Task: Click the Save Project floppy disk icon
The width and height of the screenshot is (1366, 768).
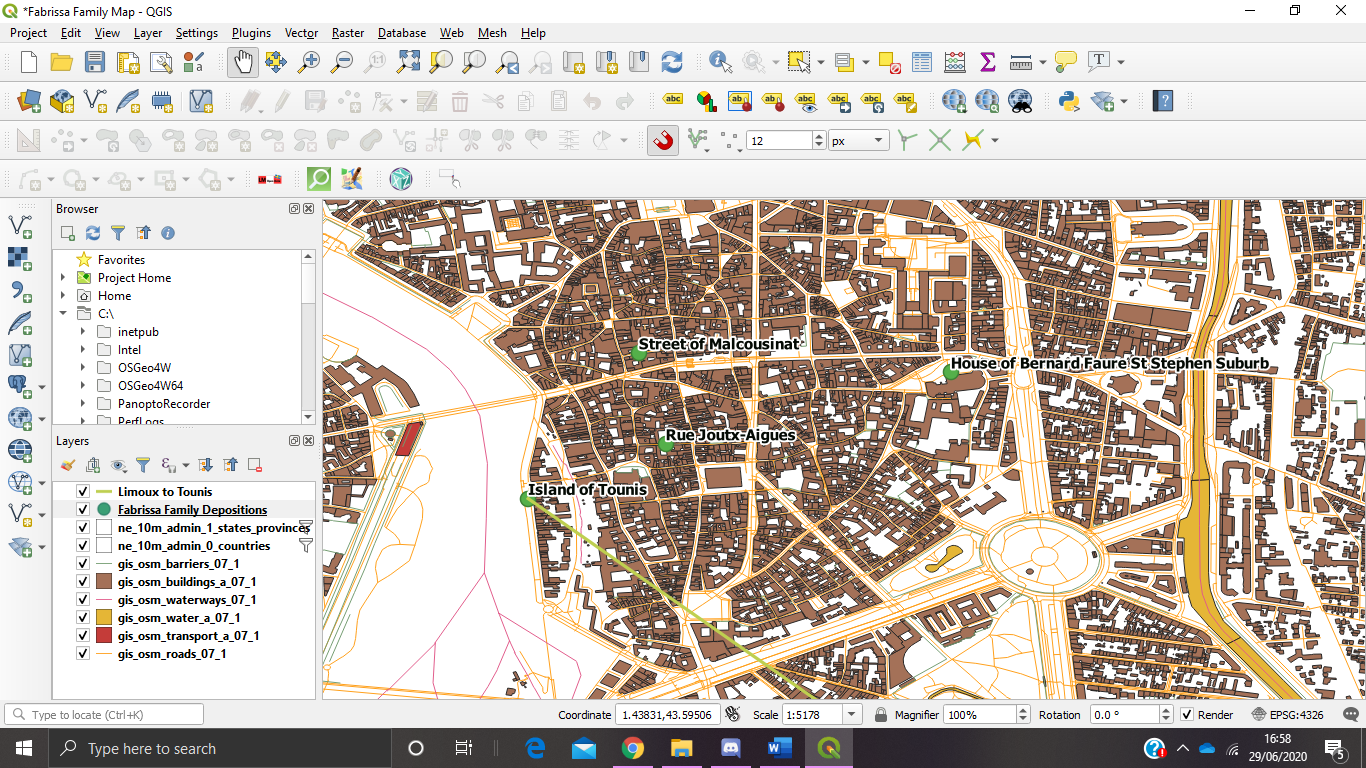Action: click(x=95, y=62)
